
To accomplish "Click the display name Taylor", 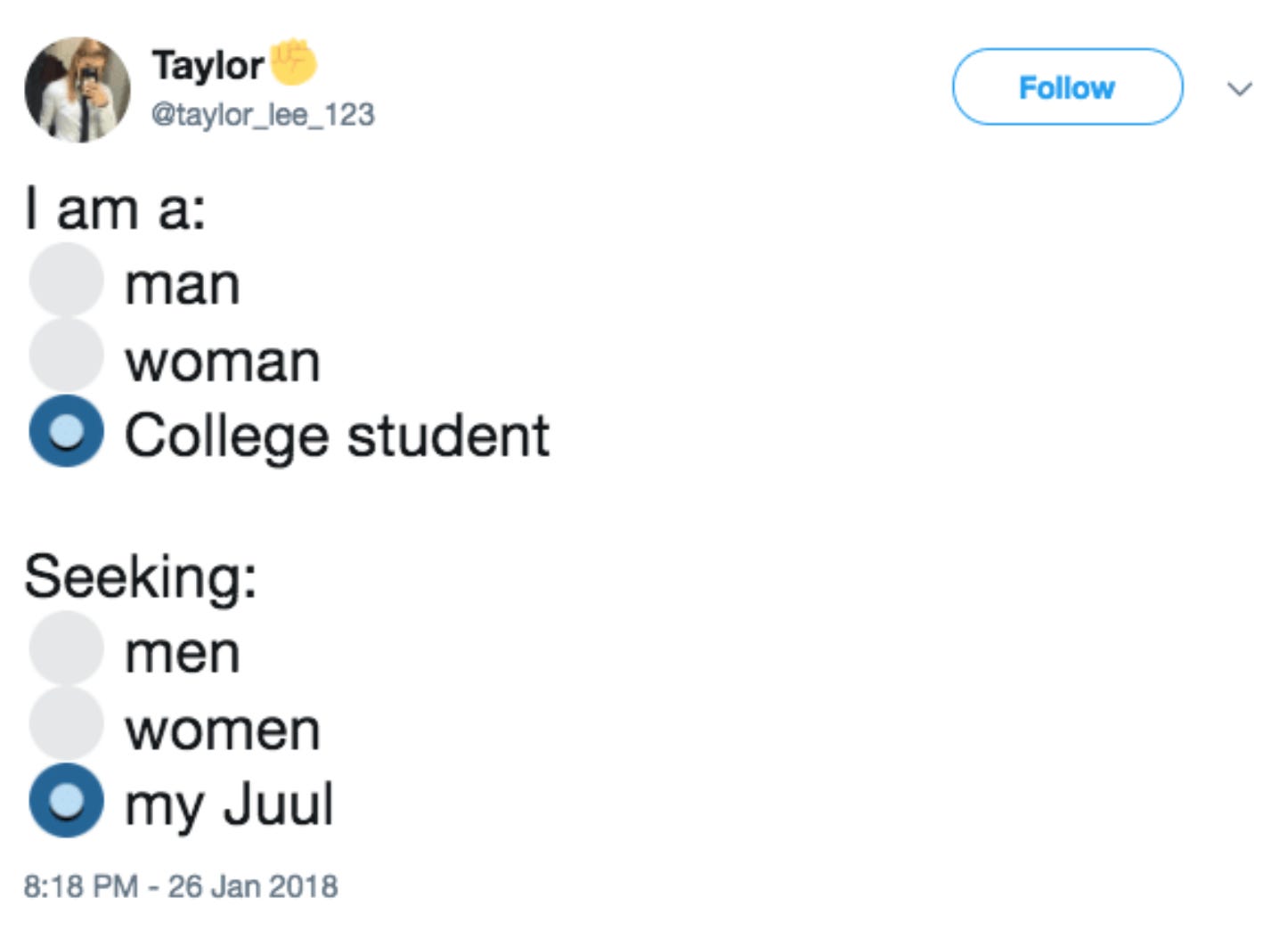I will [x=208, y=65].
